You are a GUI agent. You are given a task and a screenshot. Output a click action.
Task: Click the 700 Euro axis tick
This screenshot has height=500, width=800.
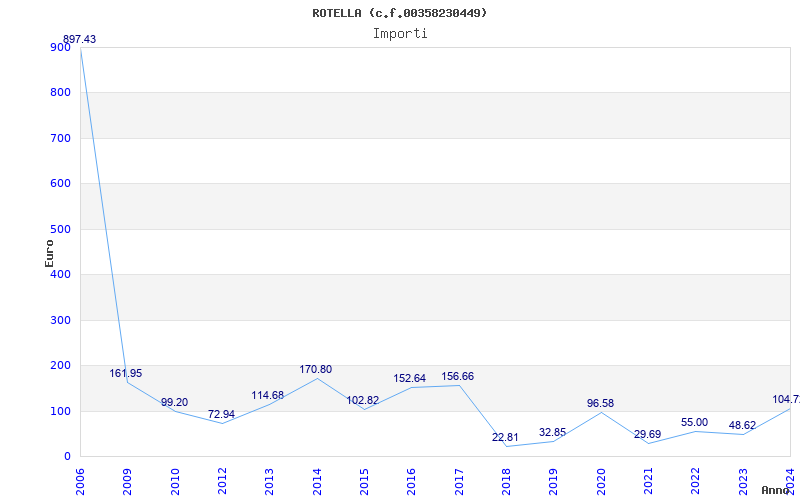tap(60, 138)
